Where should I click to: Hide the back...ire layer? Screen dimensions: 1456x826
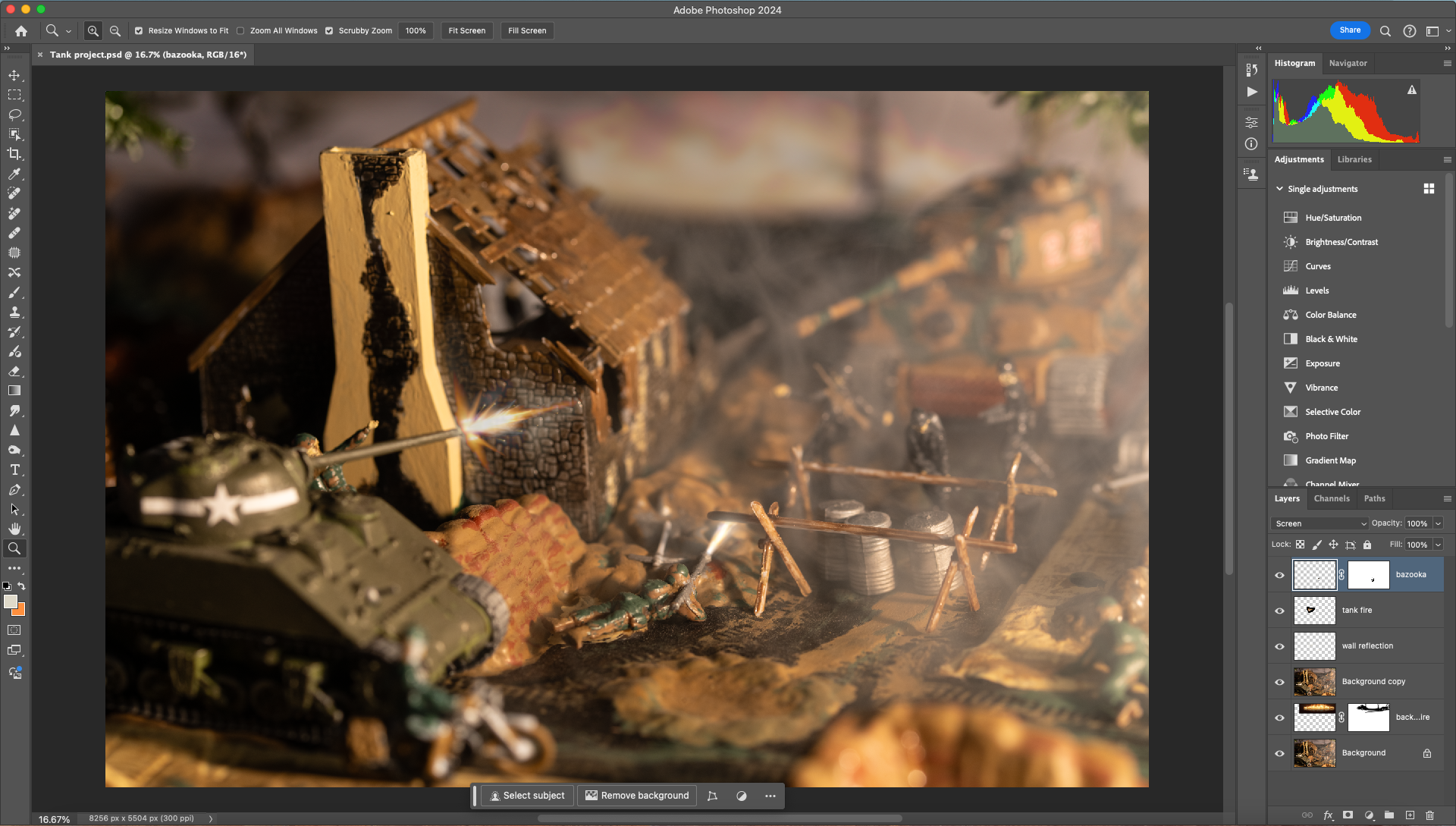click(1279, 718)
